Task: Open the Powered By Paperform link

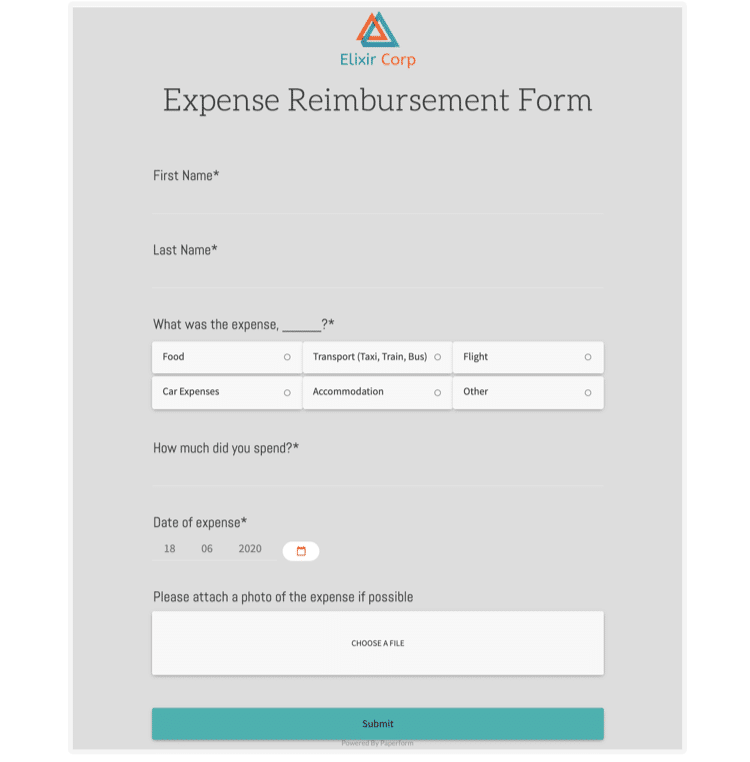Action: coord(377,743)
